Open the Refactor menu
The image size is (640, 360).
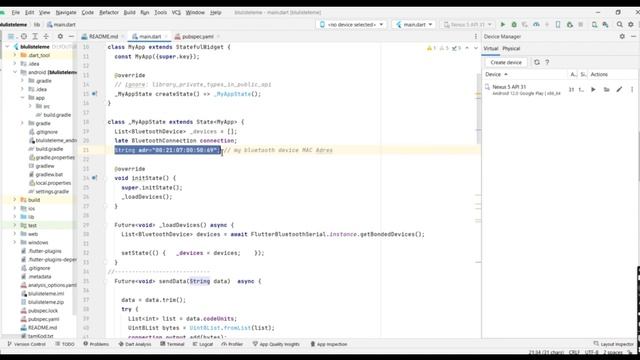click(x=109, y=13)
